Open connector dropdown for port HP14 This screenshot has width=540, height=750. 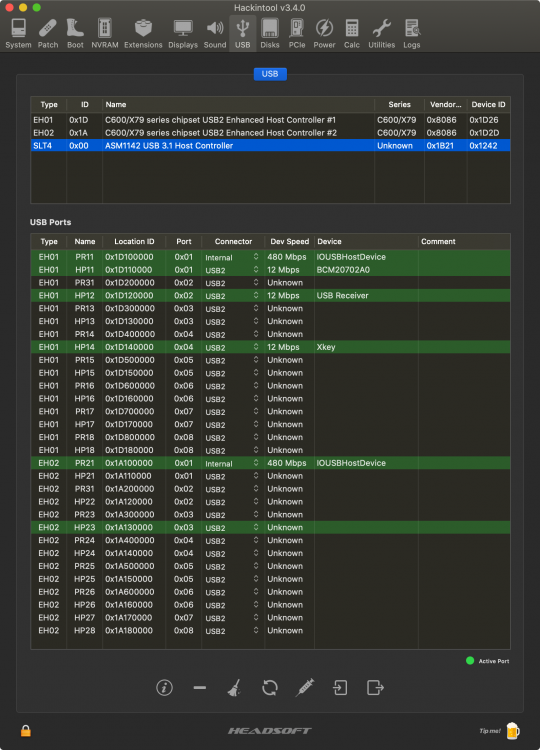point(232,348)
